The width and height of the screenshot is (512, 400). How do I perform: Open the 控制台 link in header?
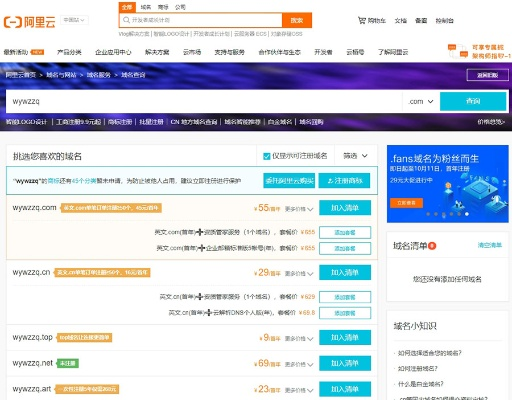pos(444,21)
